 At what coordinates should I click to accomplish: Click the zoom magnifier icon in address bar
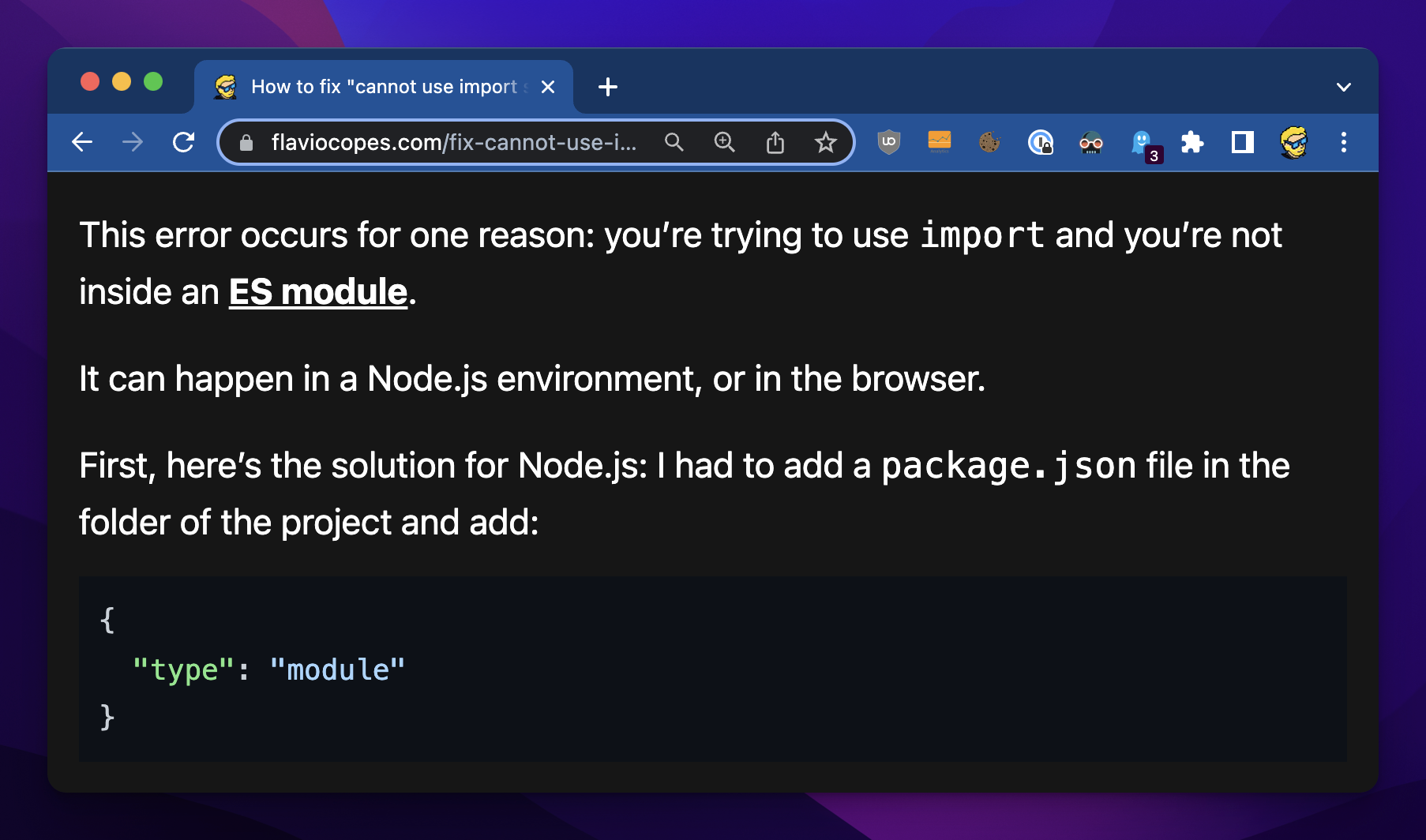pos(724,142)
